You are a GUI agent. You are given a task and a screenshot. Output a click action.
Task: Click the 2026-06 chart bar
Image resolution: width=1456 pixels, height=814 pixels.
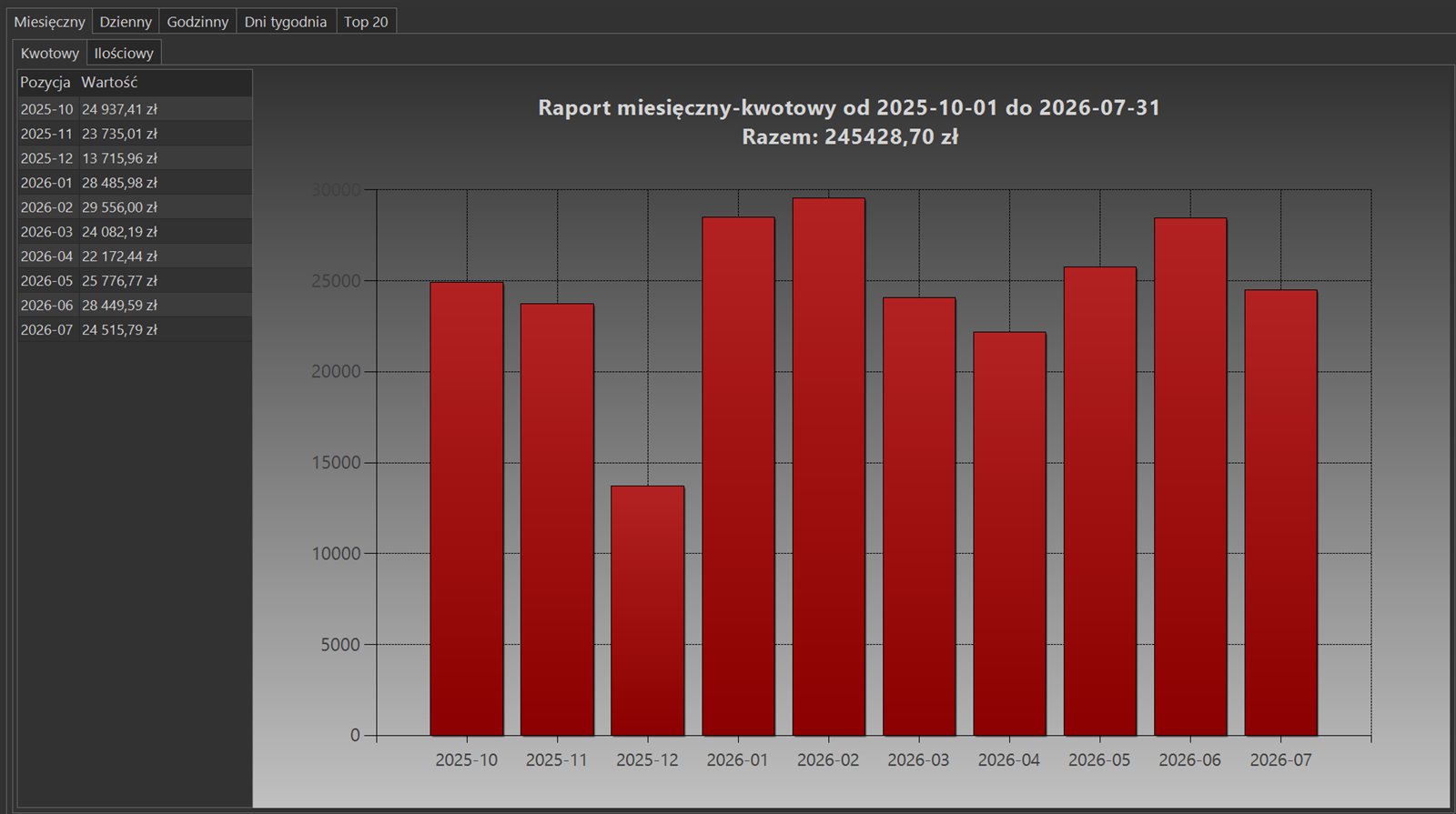click(1190, 477)
